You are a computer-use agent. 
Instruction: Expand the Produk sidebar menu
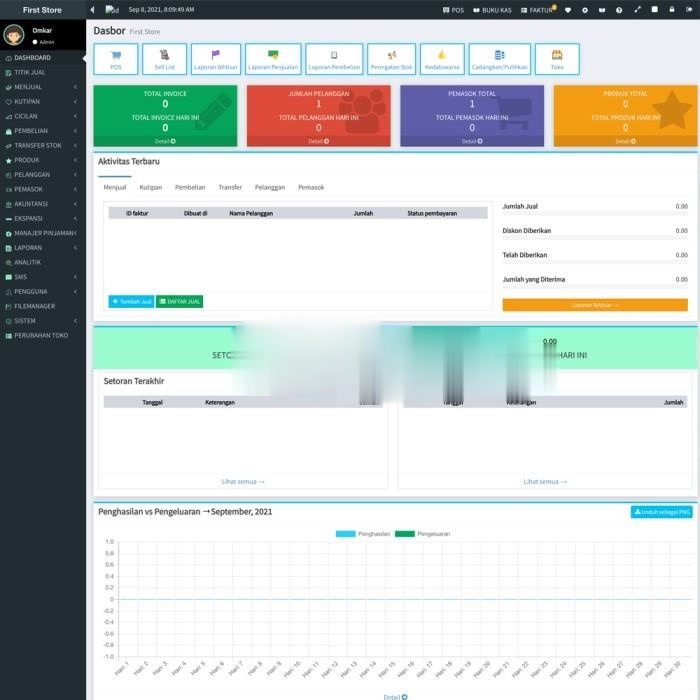pyautogui.click(x=42, y=160)
